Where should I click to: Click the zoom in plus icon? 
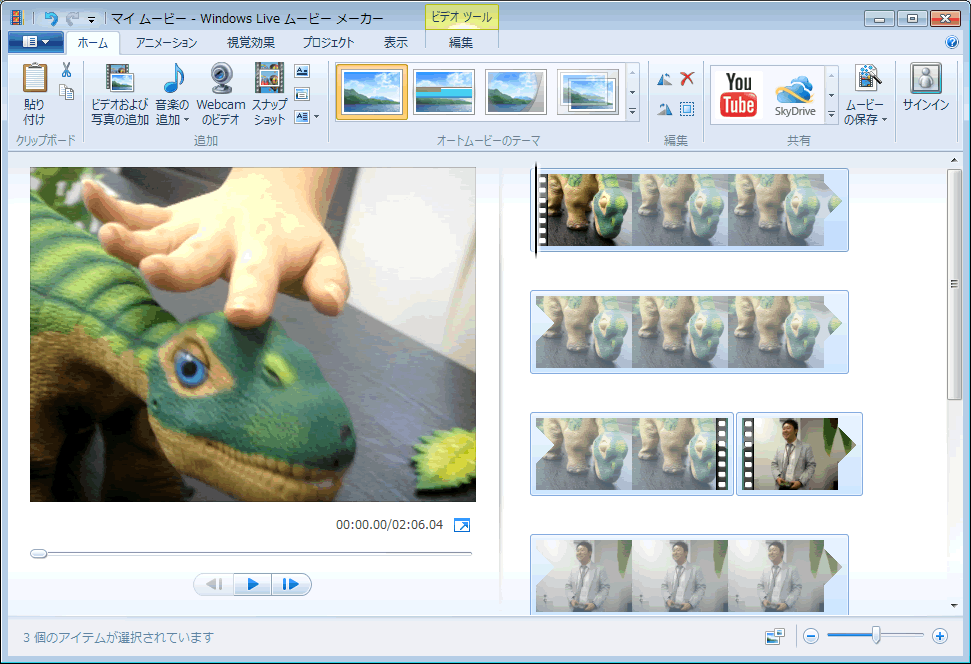(939, 636)
